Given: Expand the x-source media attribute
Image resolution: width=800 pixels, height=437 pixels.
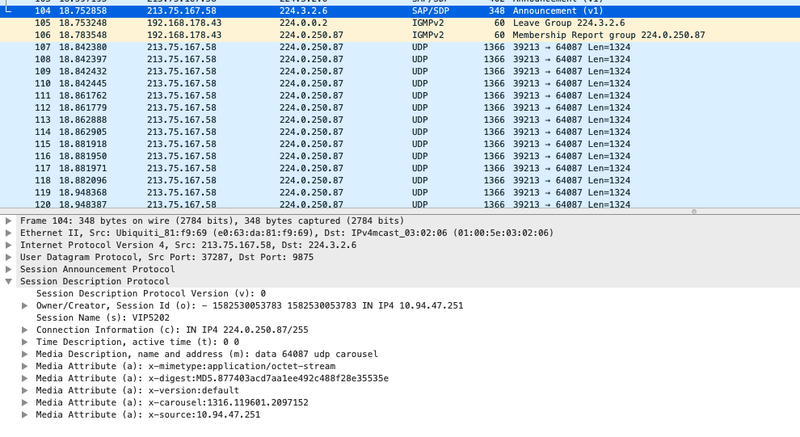Looking at the screenshot, I should coord(24,415).
